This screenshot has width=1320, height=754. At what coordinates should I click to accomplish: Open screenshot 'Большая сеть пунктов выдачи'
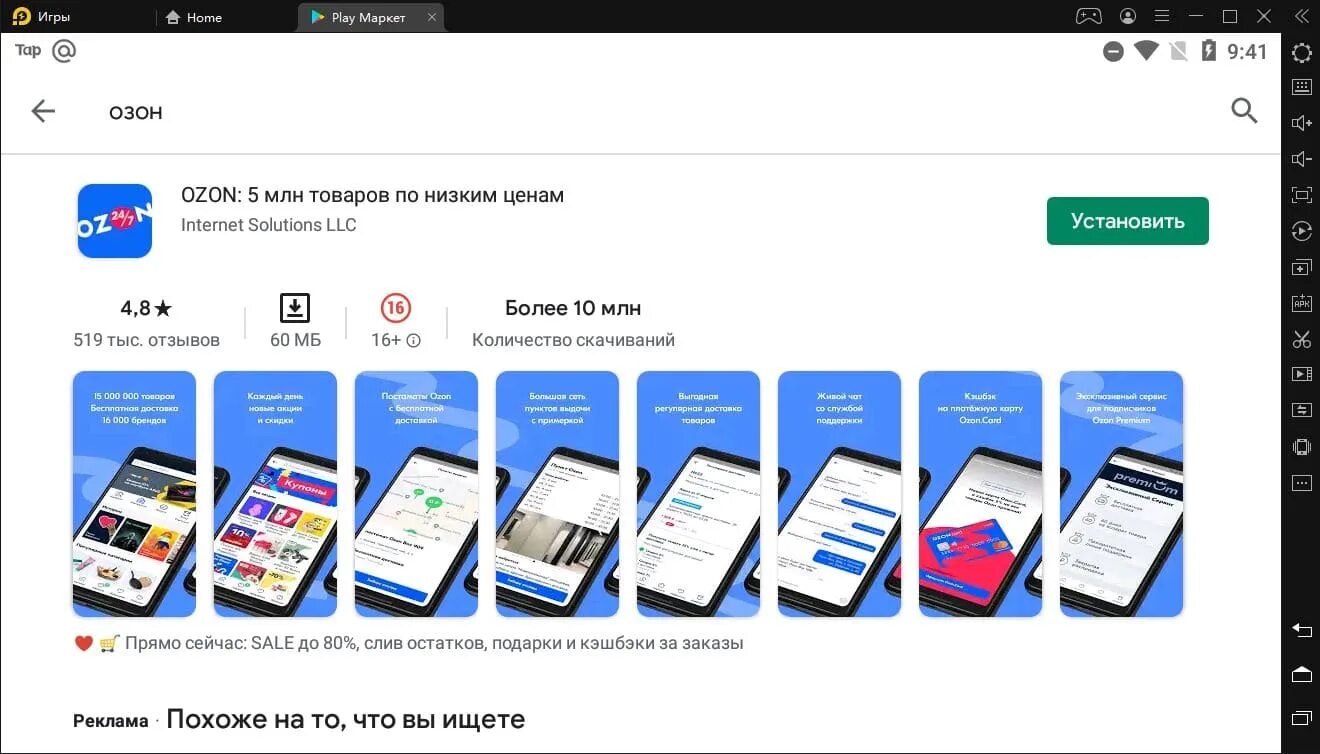[x=557, y=494]
